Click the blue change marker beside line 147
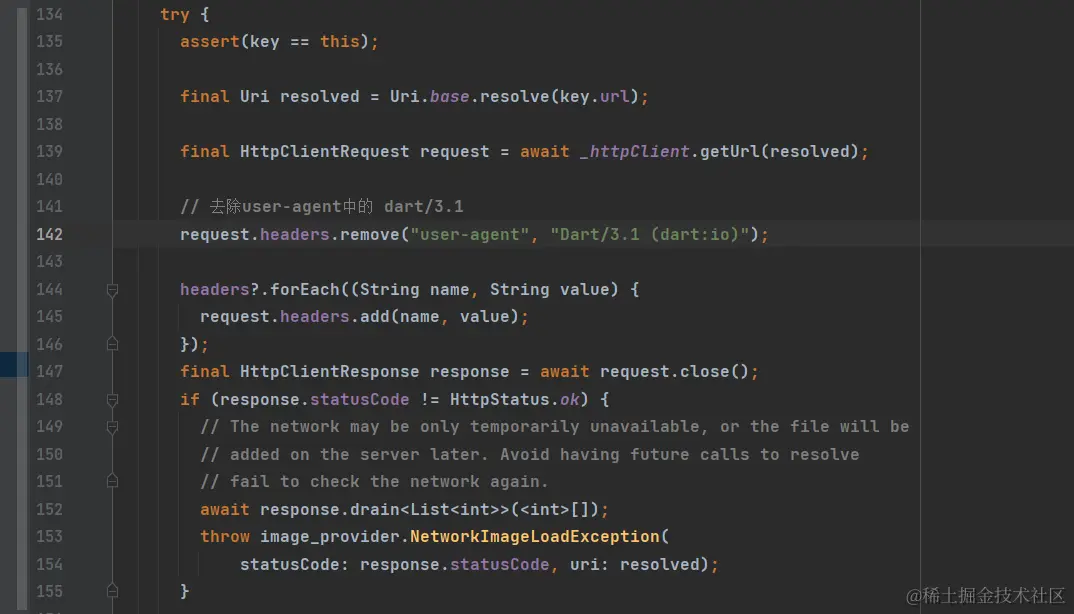 14,365
